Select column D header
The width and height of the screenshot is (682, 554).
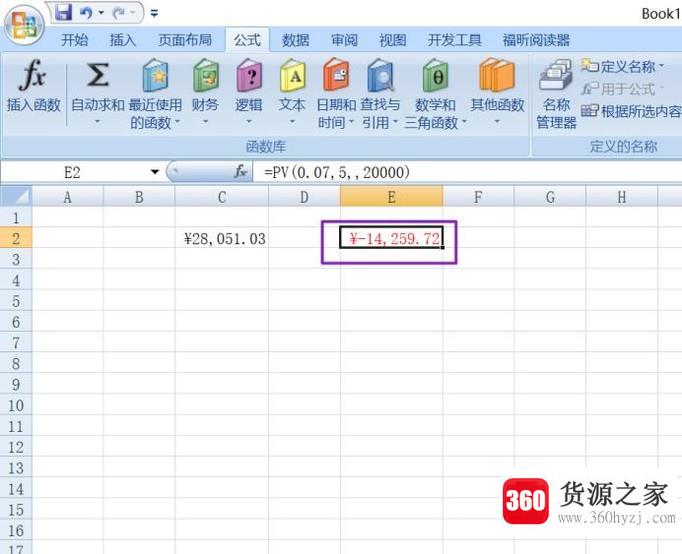point(304,197)
